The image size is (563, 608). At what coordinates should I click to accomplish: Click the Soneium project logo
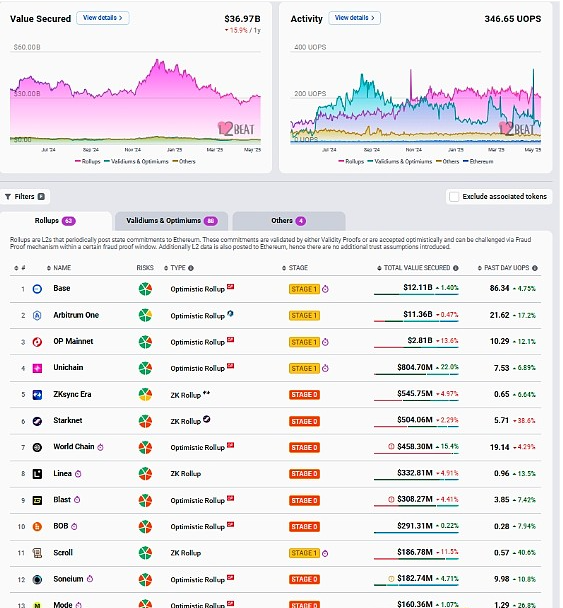pos(37,579)
